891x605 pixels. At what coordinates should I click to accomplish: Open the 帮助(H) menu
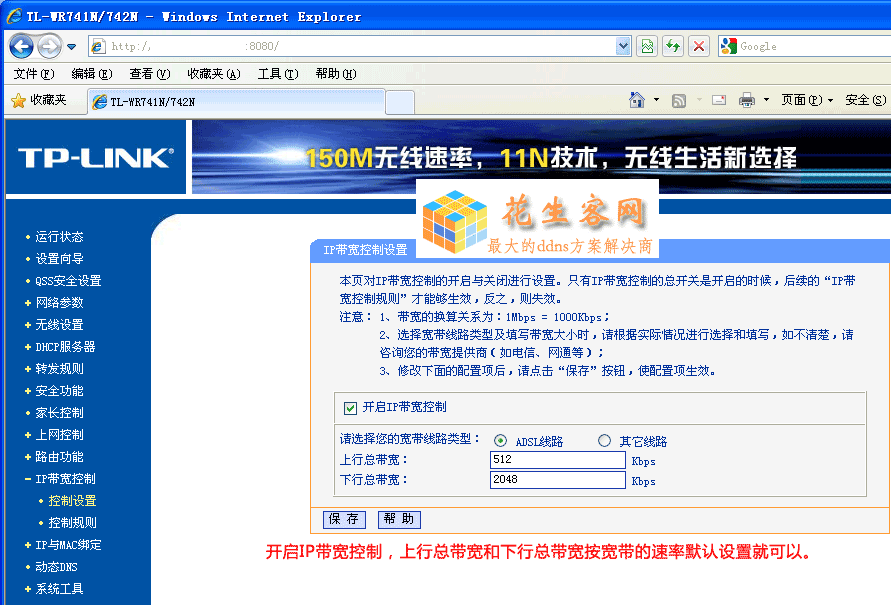point(336,74)
